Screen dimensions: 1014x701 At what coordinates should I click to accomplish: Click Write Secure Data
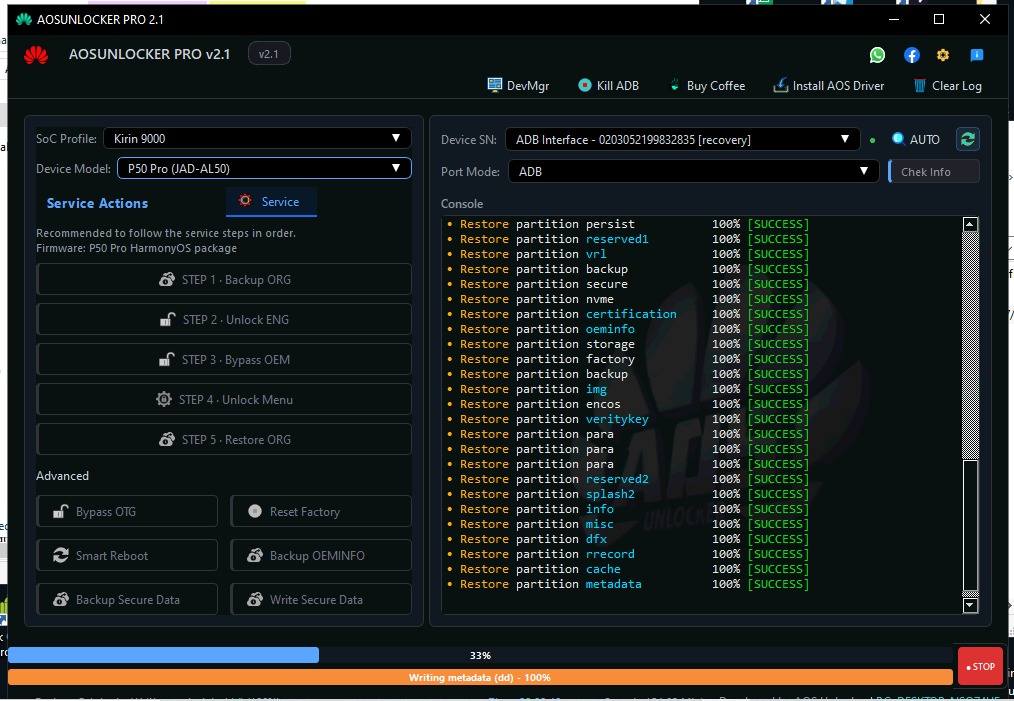tap(321, 599)
